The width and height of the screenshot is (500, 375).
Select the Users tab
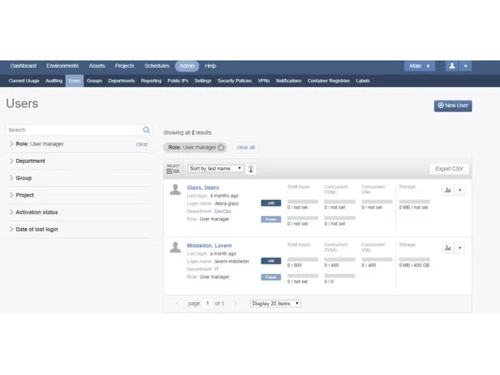pos(75,81)
